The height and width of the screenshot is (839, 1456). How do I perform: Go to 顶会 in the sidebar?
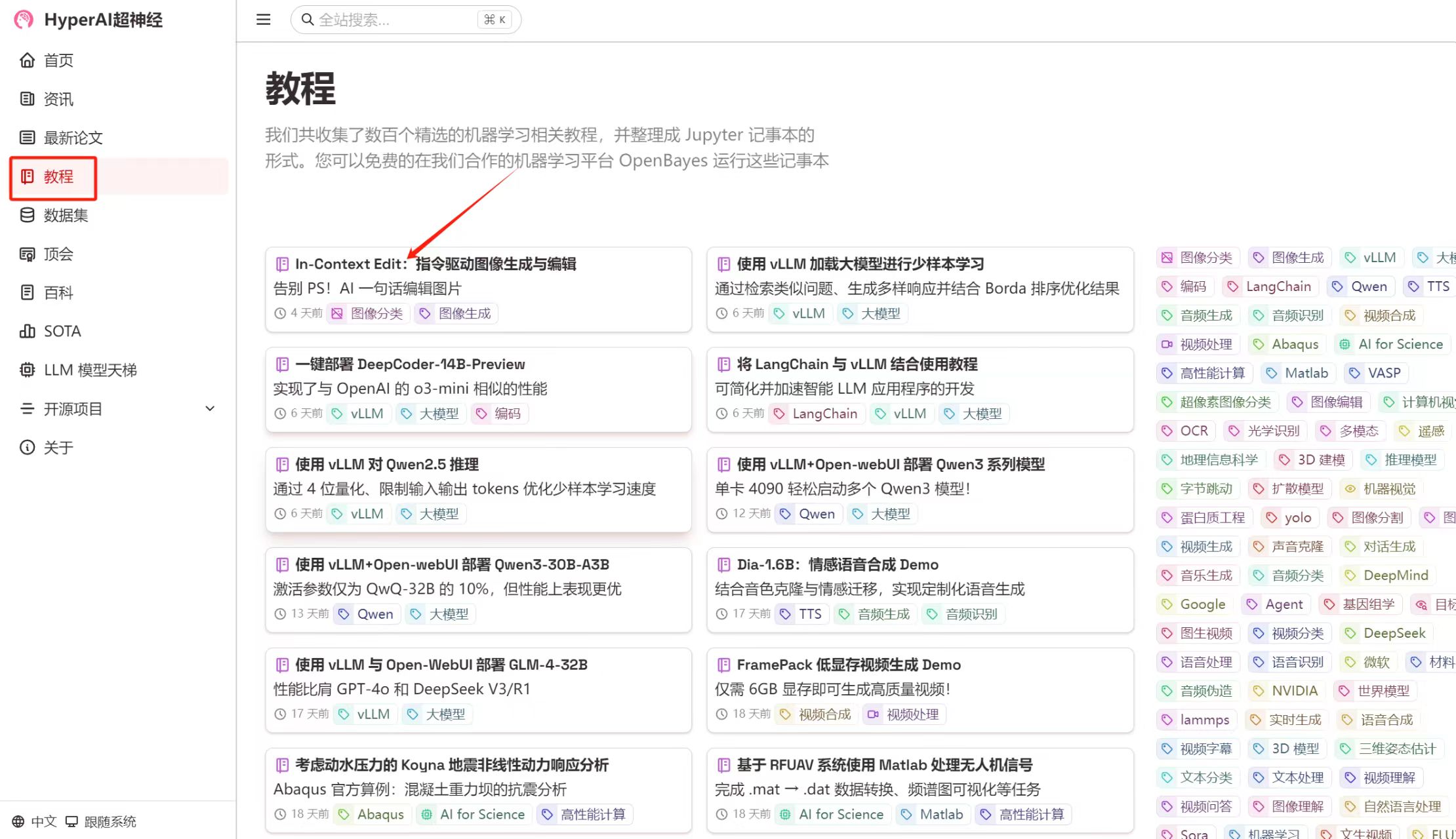(58, 254)
